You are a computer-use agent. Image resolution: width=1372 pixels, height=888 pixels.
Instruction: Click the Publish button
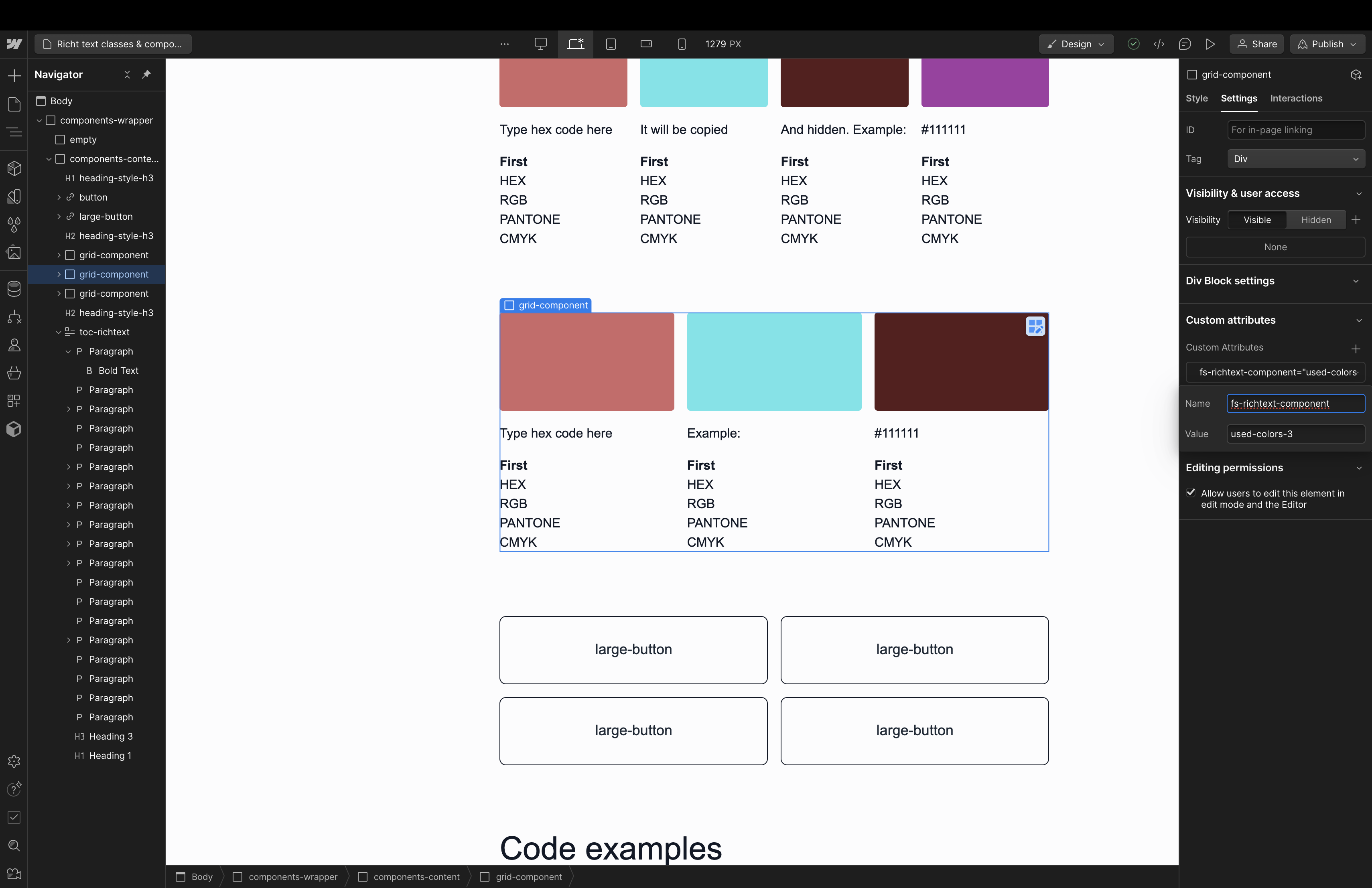1327,44
